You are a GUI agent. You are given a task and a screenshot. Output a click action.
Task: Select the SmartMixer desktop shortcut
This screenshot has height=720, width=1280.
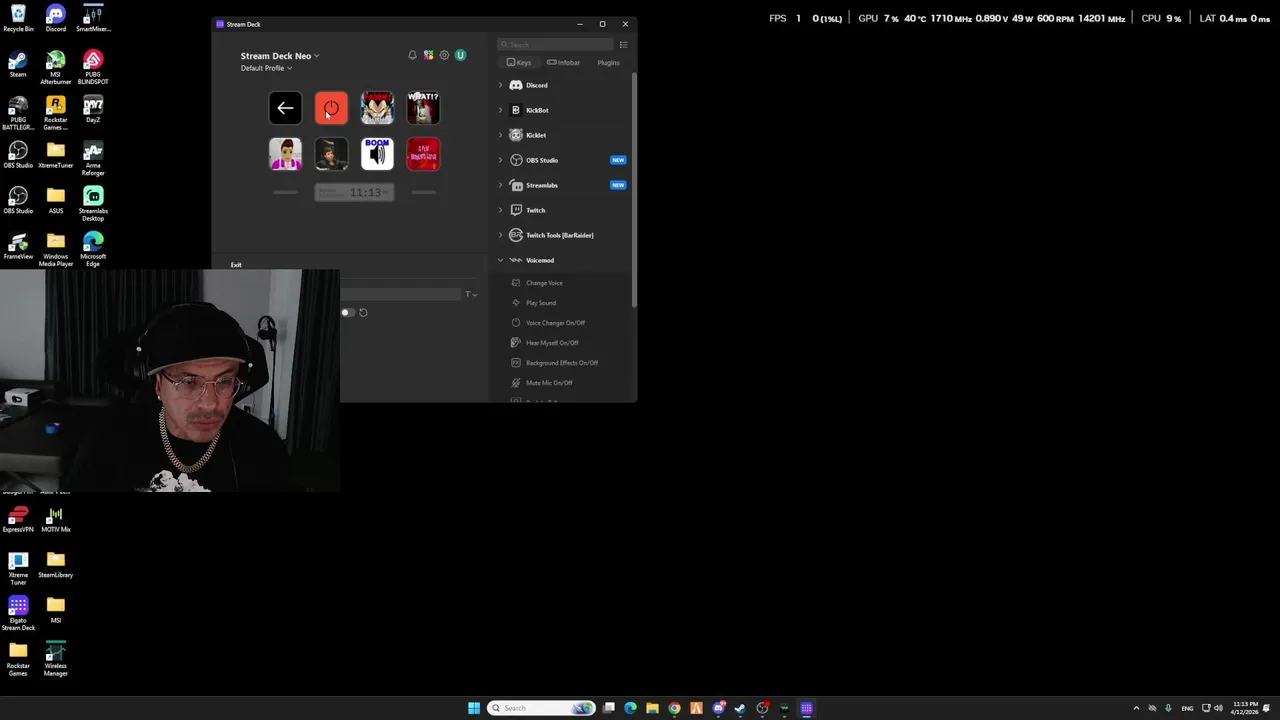coord(93,18)
